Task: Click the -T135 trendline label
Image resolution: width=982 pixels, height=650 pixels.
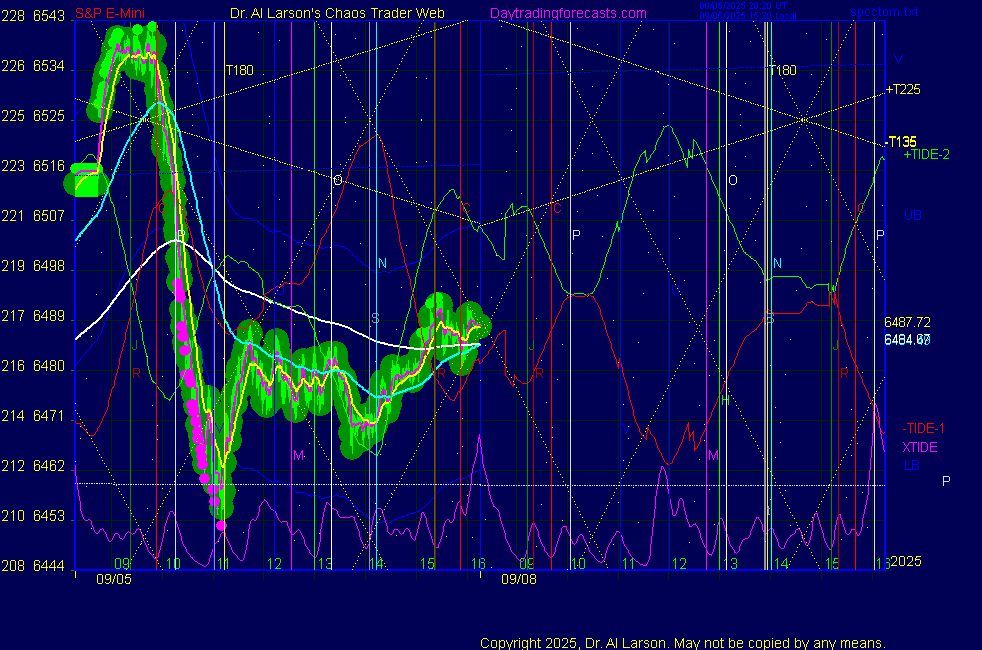Action: pos(902,142)
